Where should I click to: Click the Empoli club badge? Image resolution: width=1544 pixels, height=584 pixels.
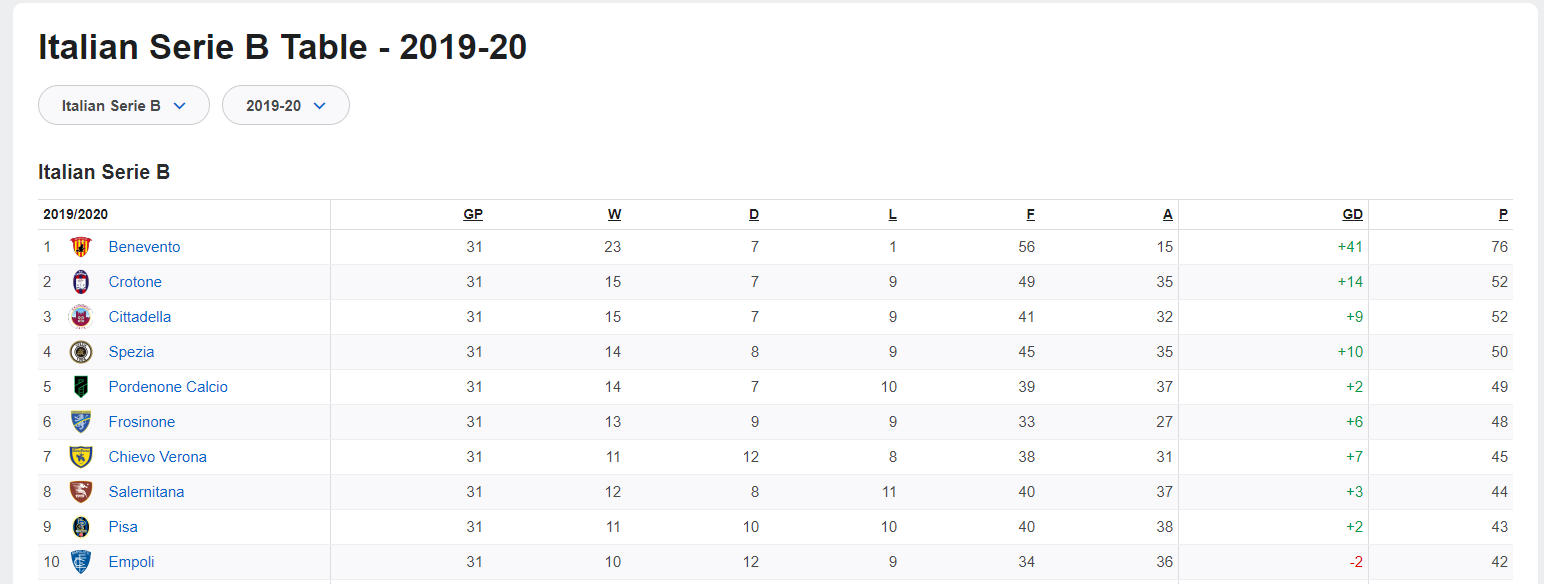click(x=81, y=562)
